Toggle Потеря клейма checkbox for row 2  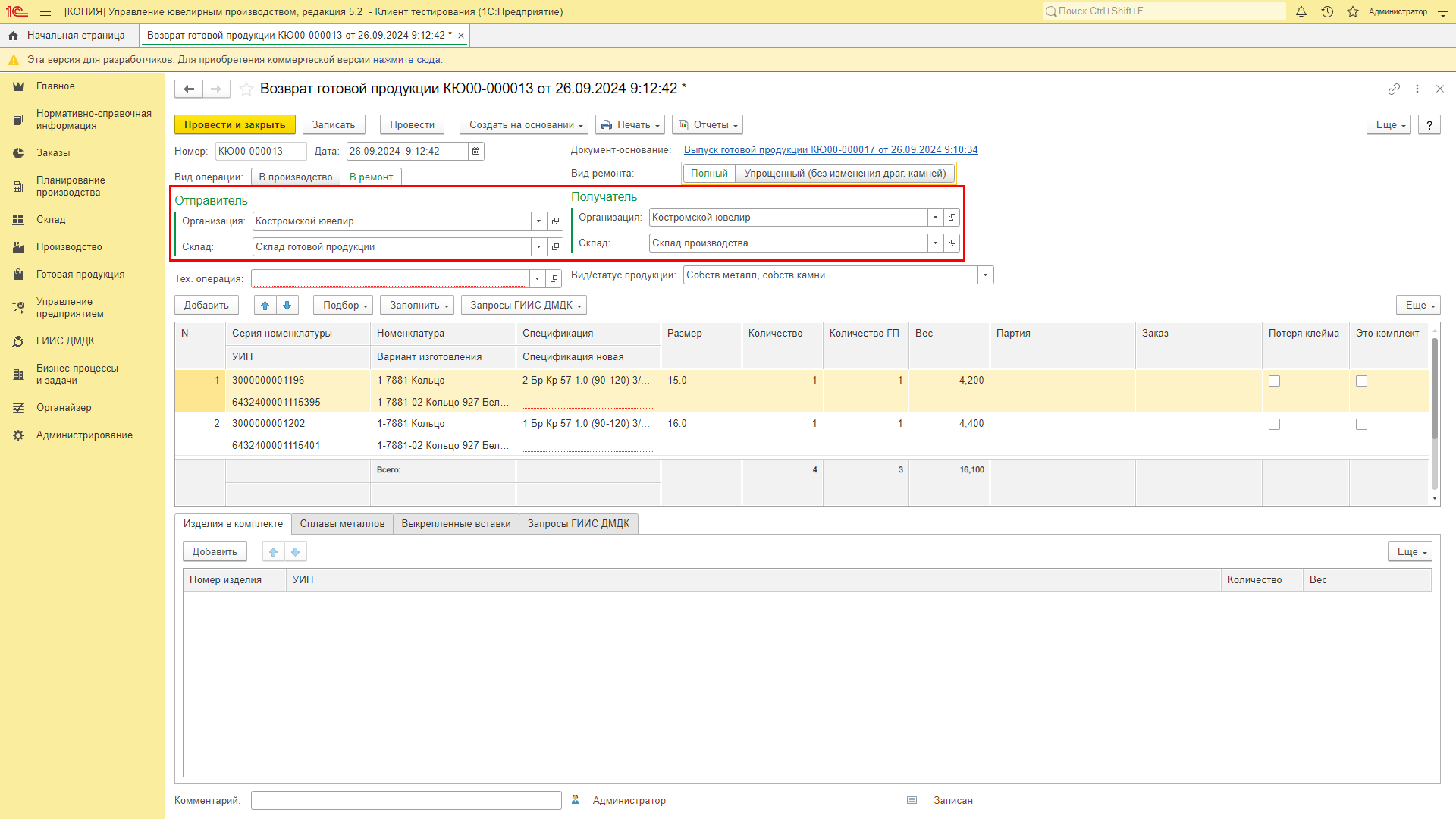pos(1274,425)
